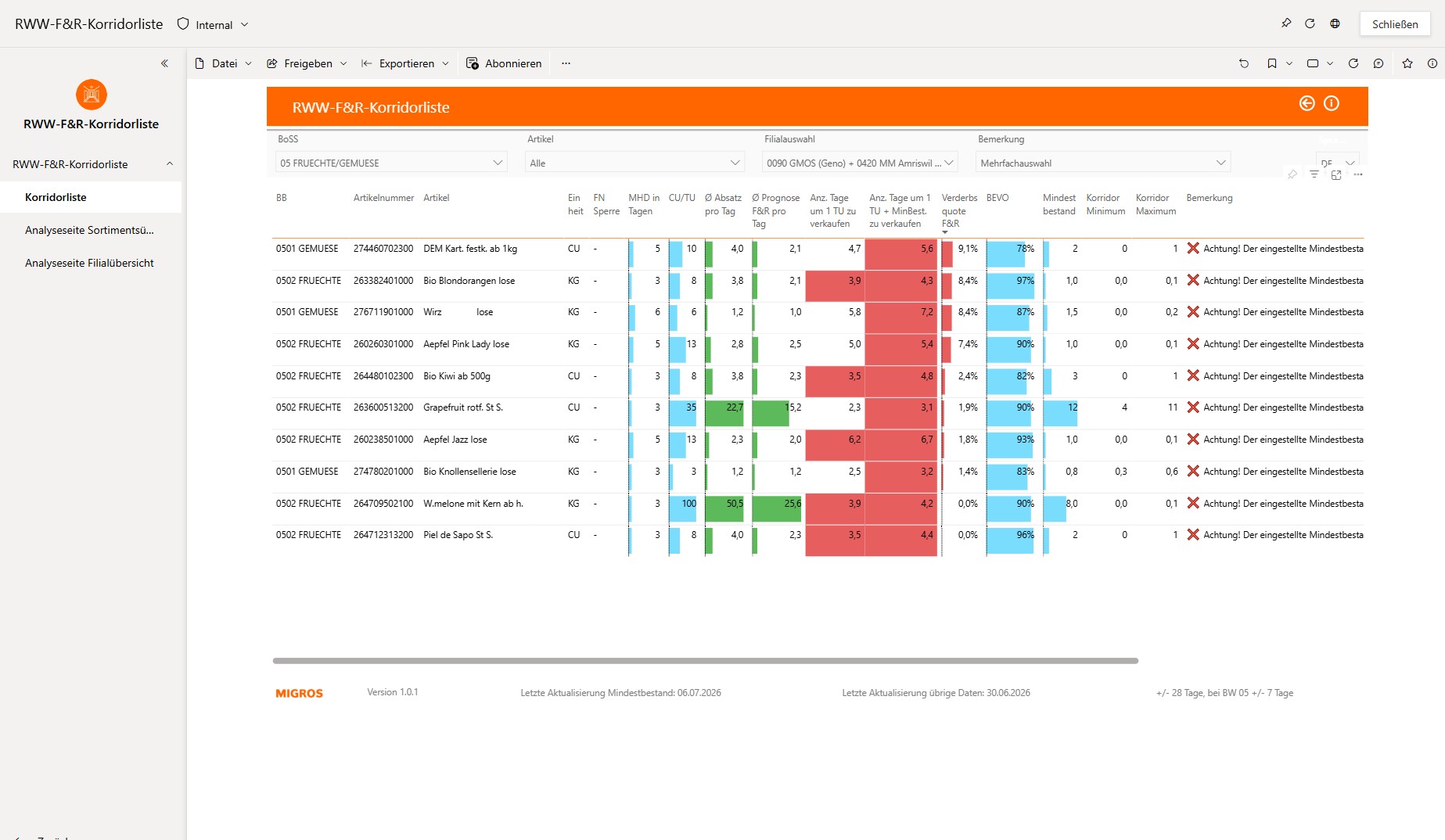Viewport: 1445px width, 840px height.
Task: Click the white back arrow in the orange header
Action: (x=1307, y=103)
